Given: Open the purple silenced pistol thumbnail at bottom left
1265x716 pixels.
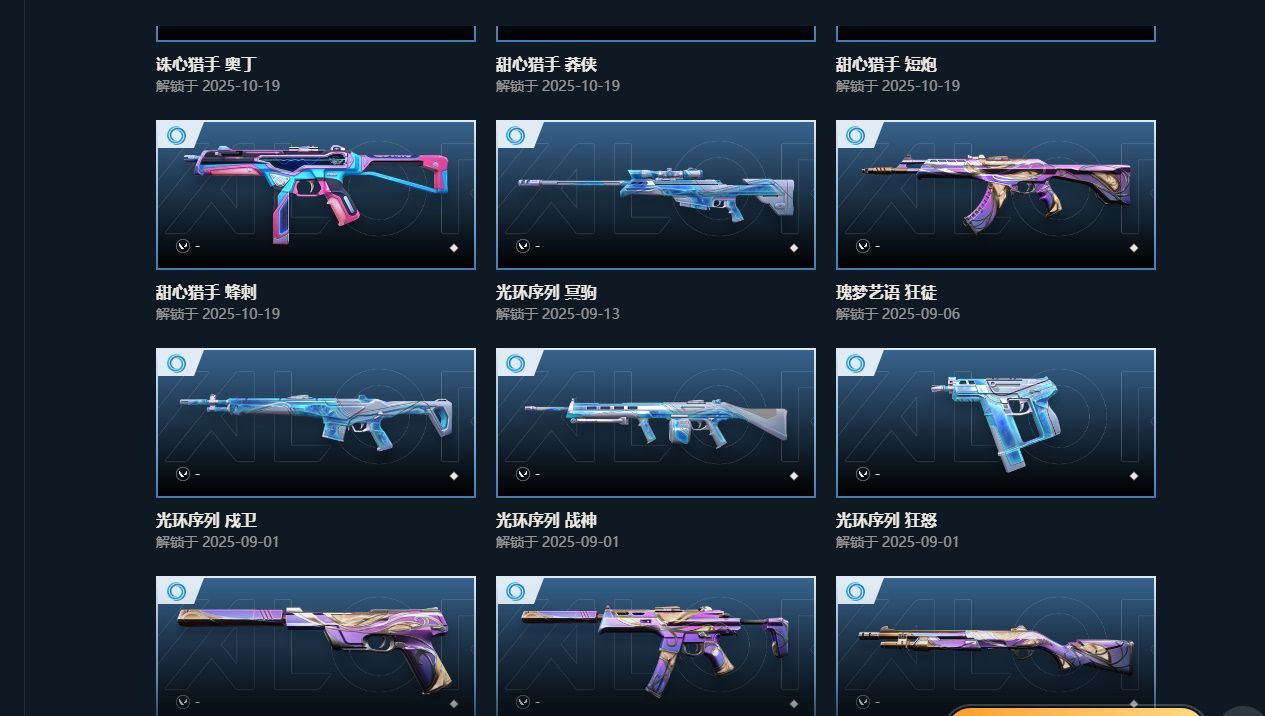Looking at the screenshot, I should point(316,646).
